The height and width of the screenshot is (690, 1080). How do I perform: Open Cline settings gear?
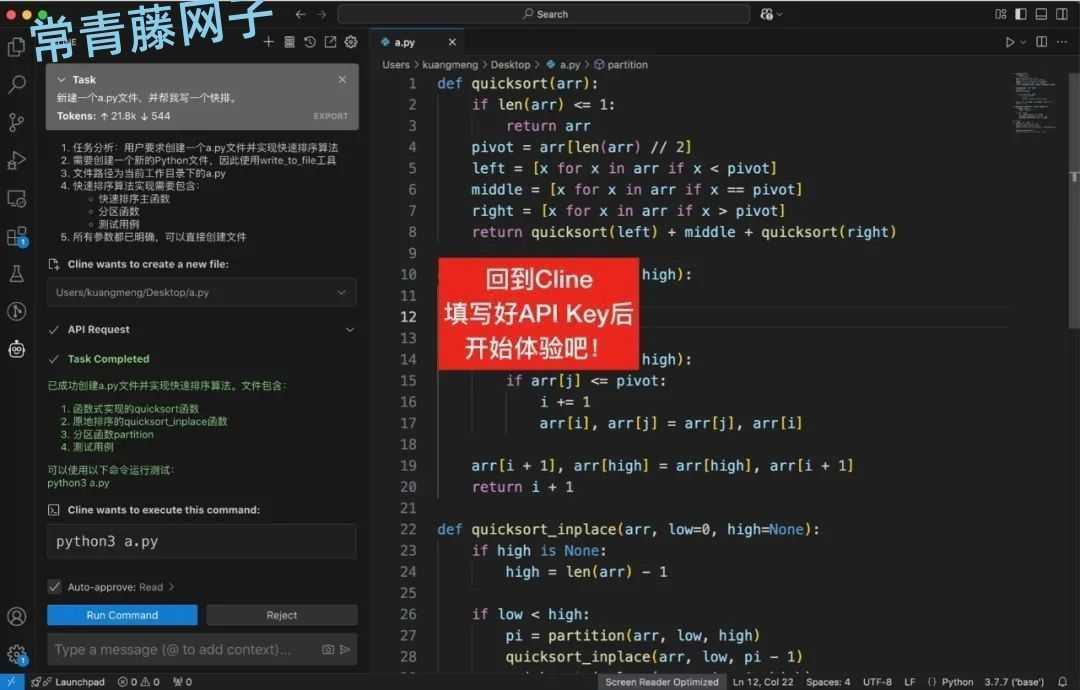[x=351, y=42]
